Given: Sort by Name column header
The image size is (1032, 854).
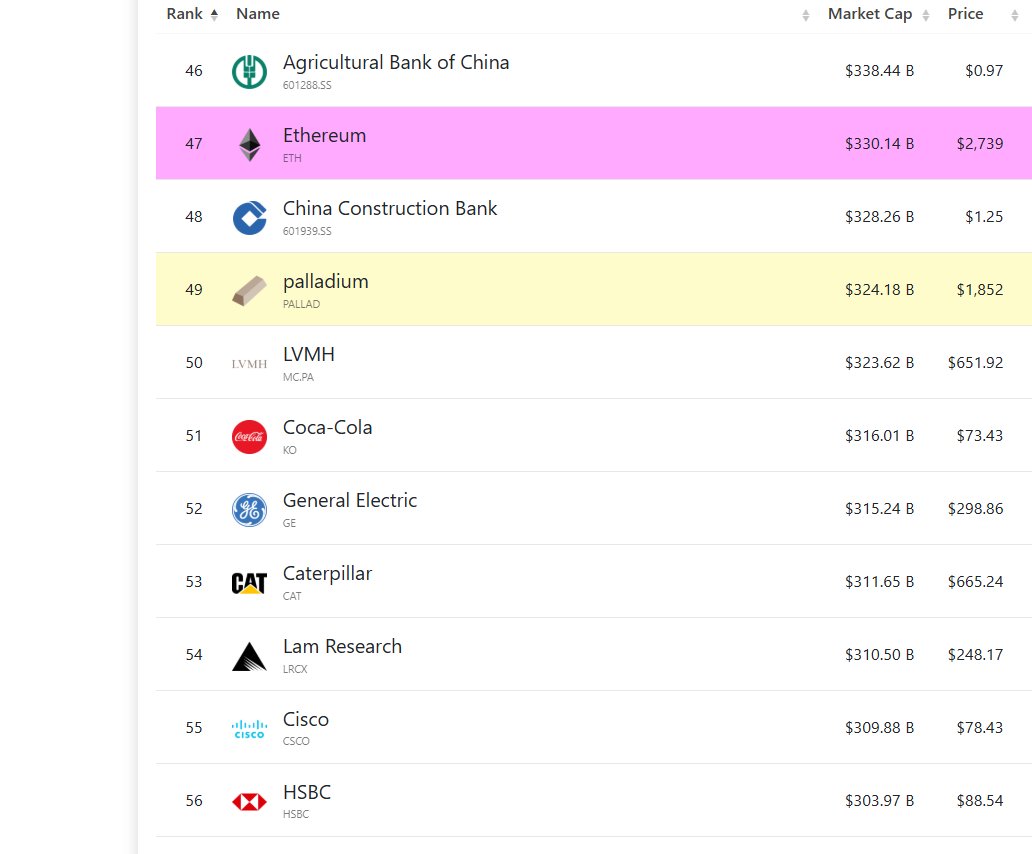Looking at the screenshot, I should pos(258,14).
